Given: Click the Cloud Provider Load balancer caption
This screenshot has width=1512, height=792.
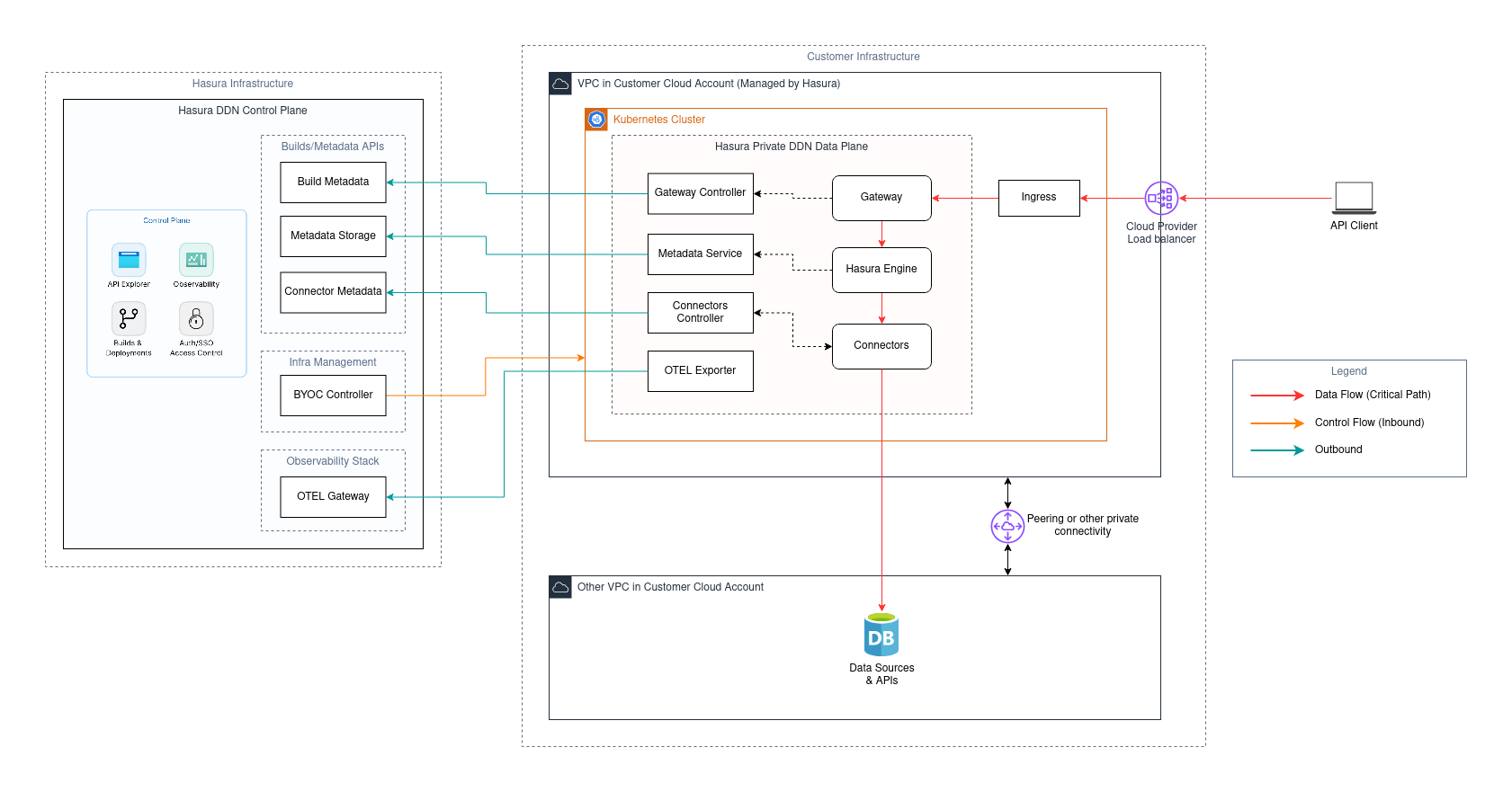Looking at the screenshot, I should (x=1161, y=233).
